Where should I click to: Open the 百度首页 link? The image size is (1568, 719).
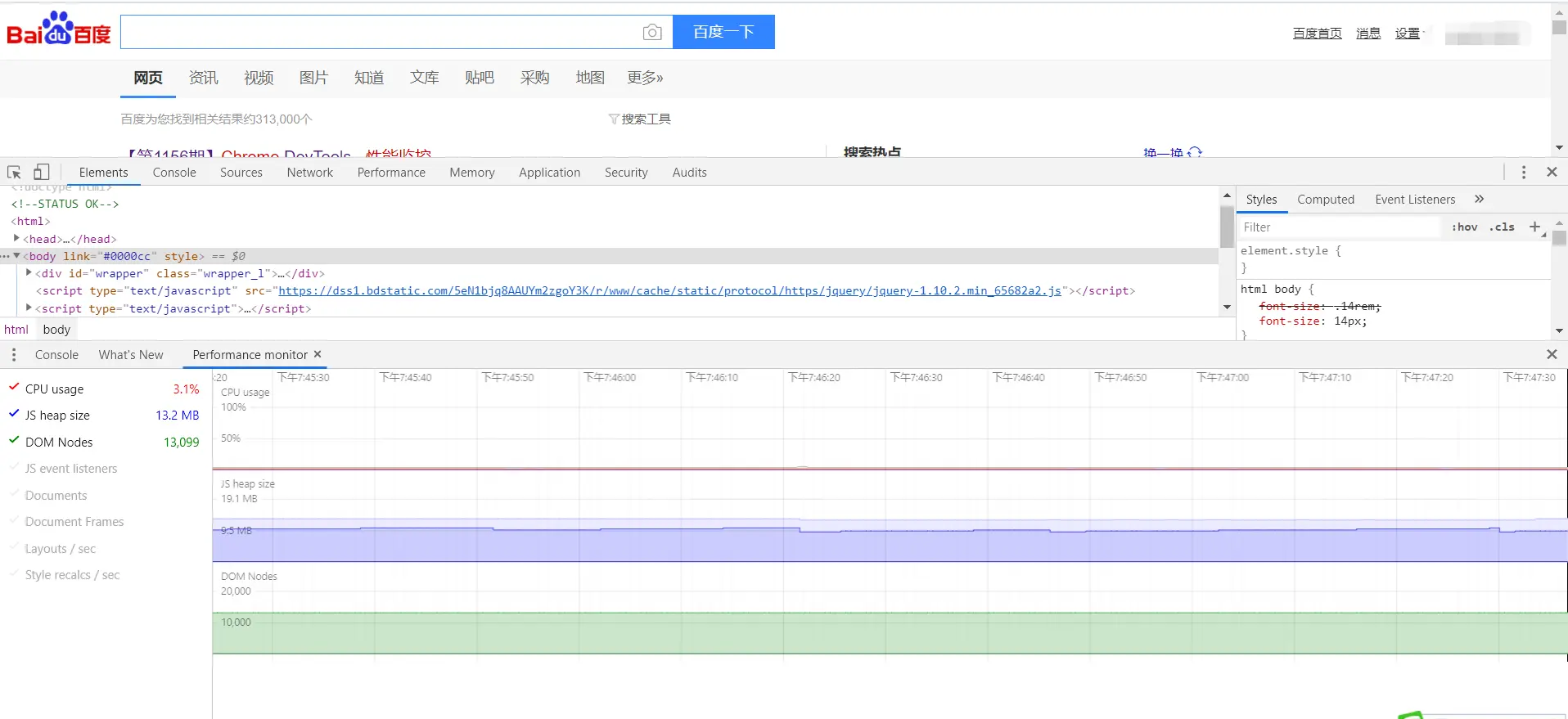click(1317, 33)
